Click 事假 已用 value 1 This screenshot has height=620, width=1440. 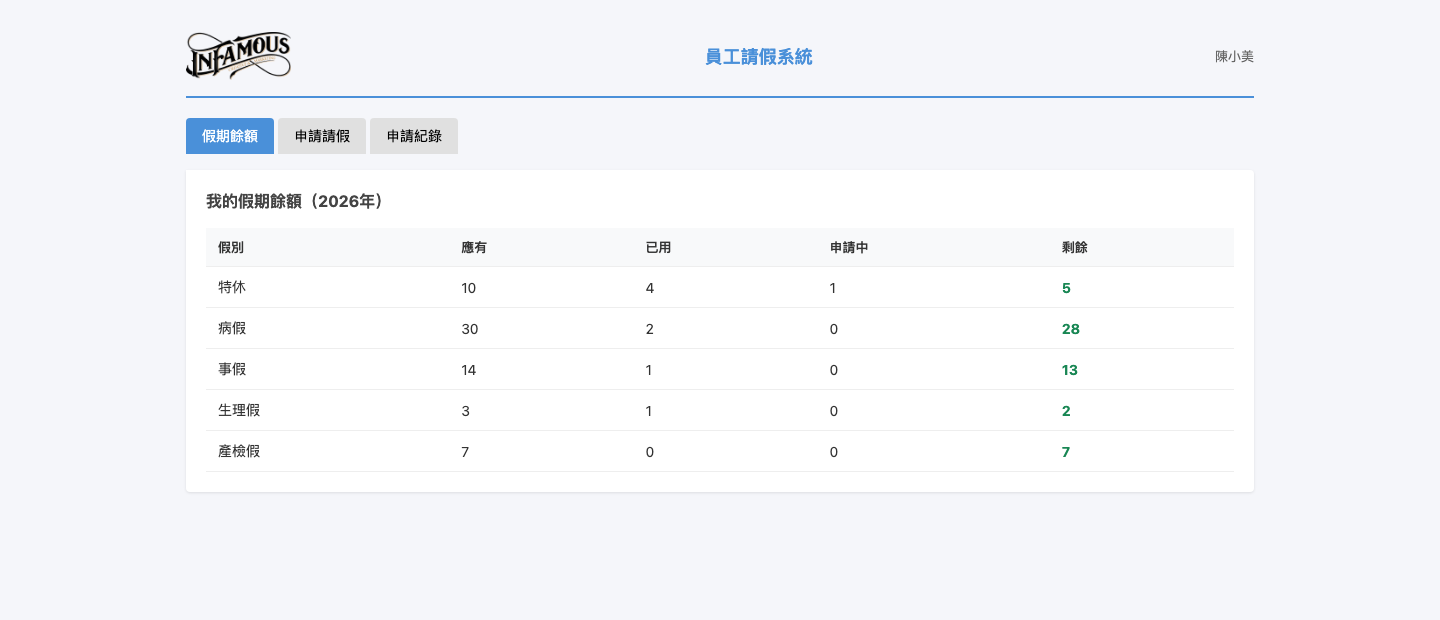[649, 370]
